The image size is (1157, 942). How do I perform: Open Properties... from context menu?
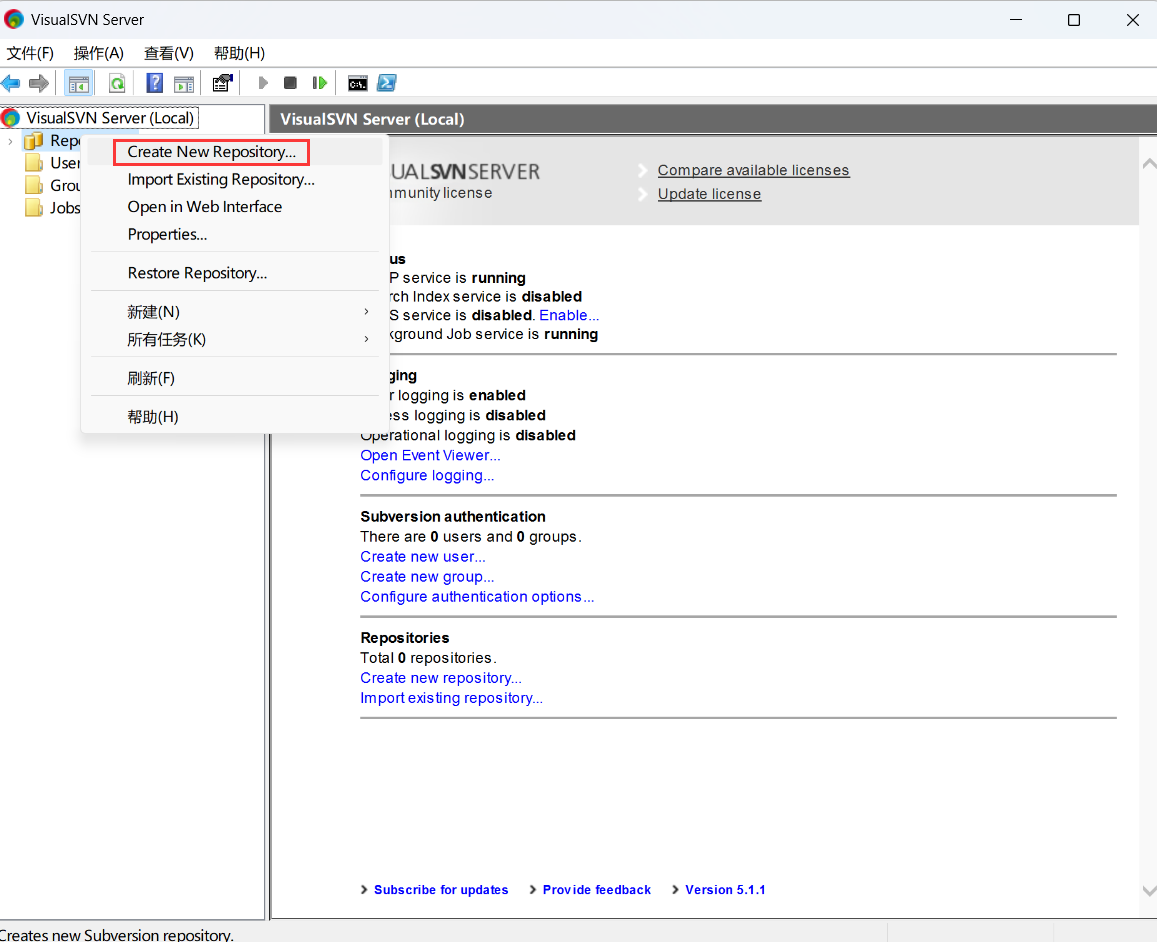pos(235,235)
